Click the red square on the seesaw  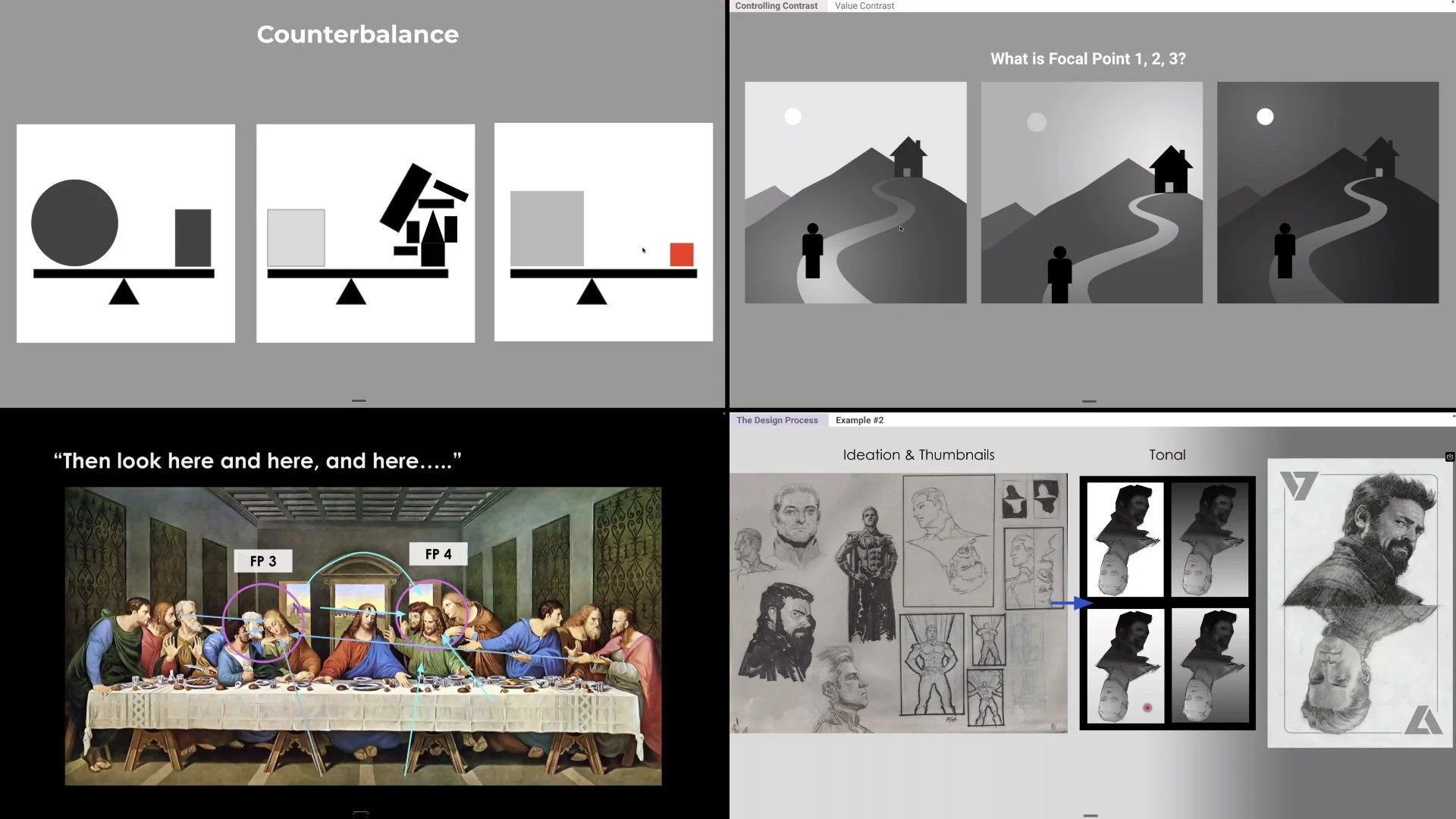(681, 254)
